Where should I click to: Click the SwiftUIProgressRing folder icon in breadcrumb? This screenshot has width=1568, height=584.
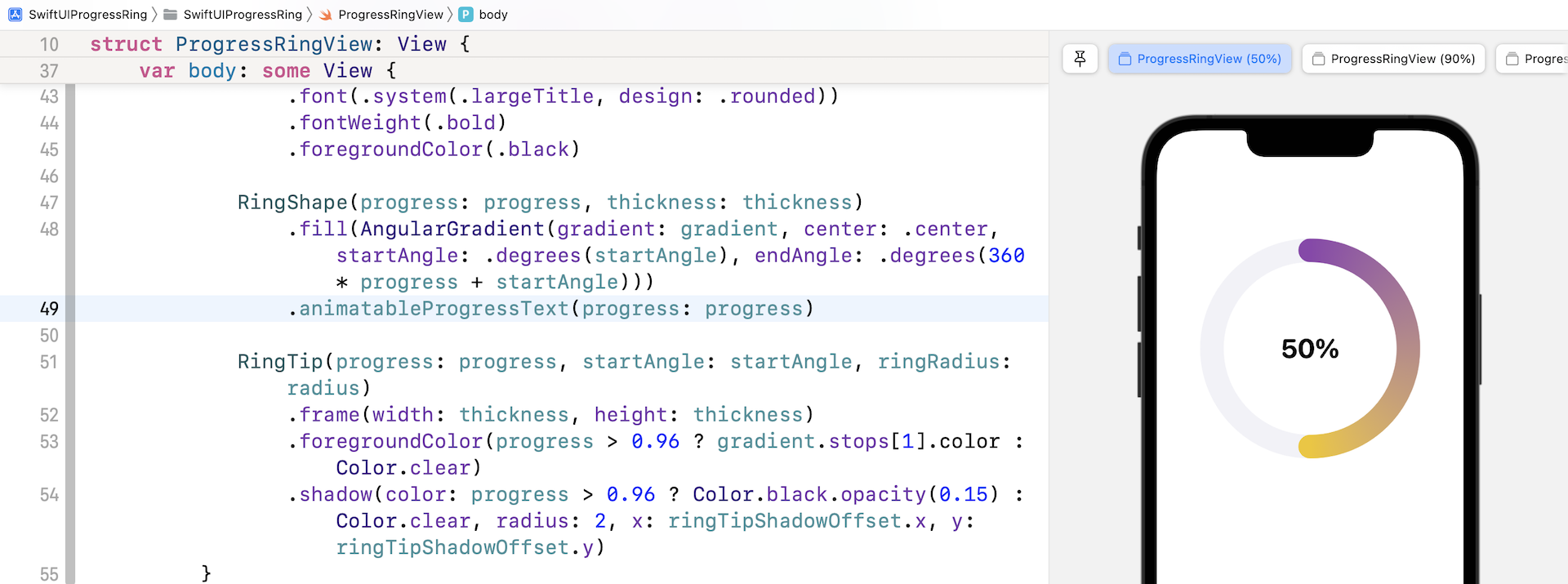coord(171,15)
